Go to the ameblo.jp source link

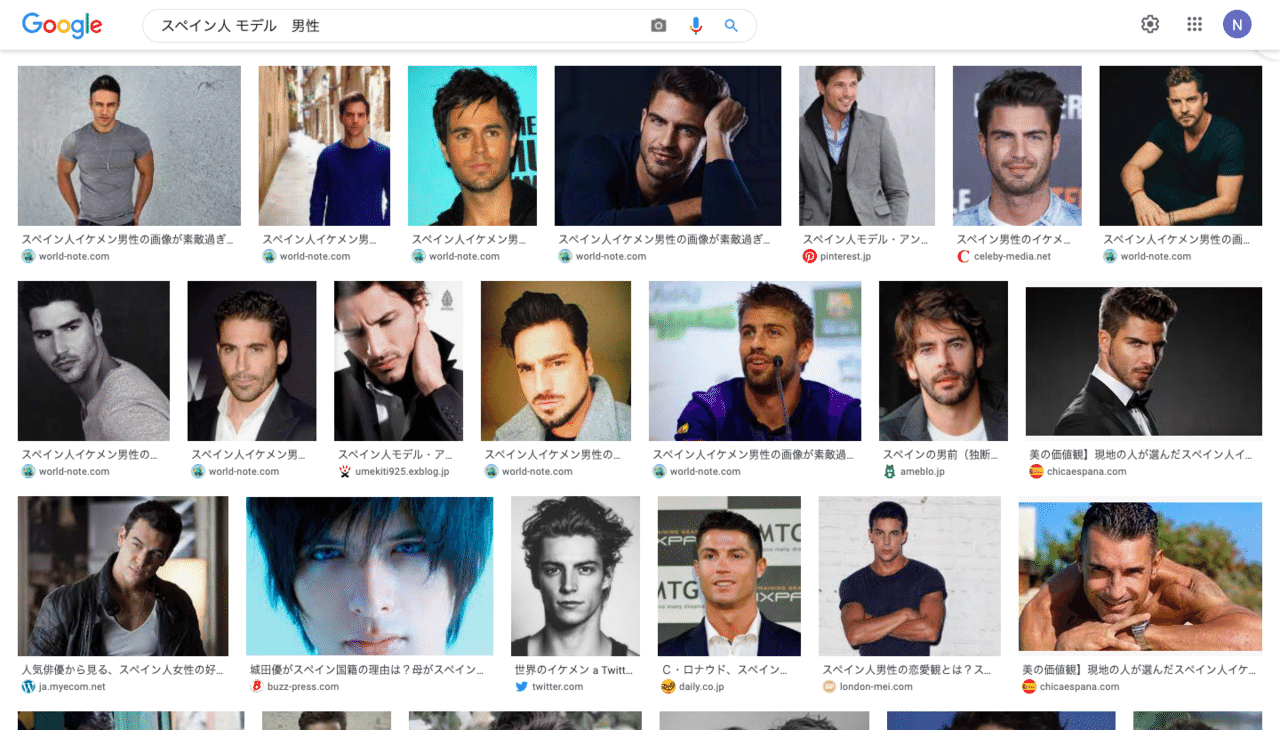tap(922, 471)
